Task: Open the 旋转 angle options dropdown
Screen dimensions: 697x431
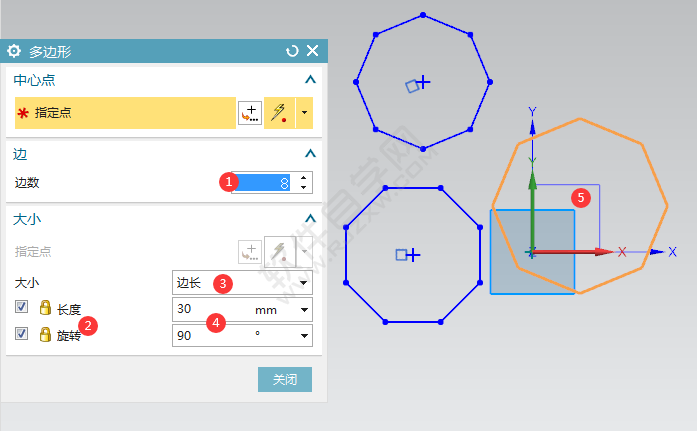Action: click(304, 336)
